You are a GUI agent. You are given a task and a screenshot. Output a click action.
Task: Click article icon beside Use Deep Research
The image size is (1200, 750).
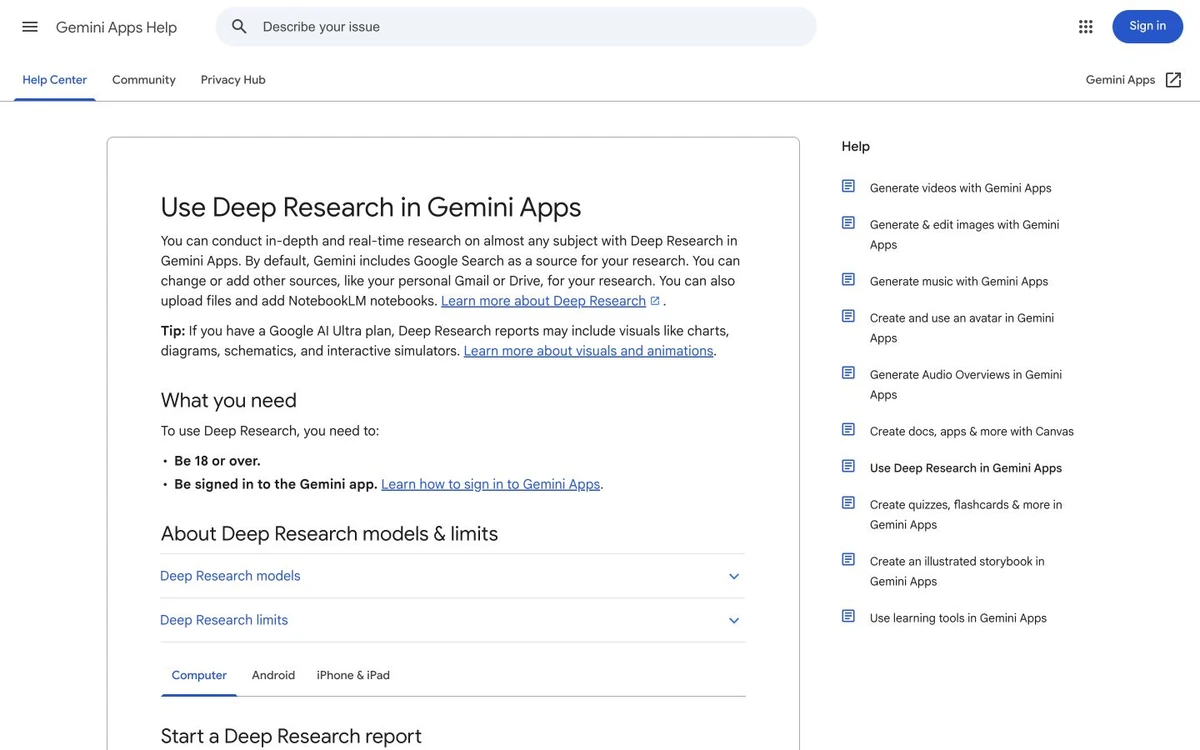pos(848,466)
